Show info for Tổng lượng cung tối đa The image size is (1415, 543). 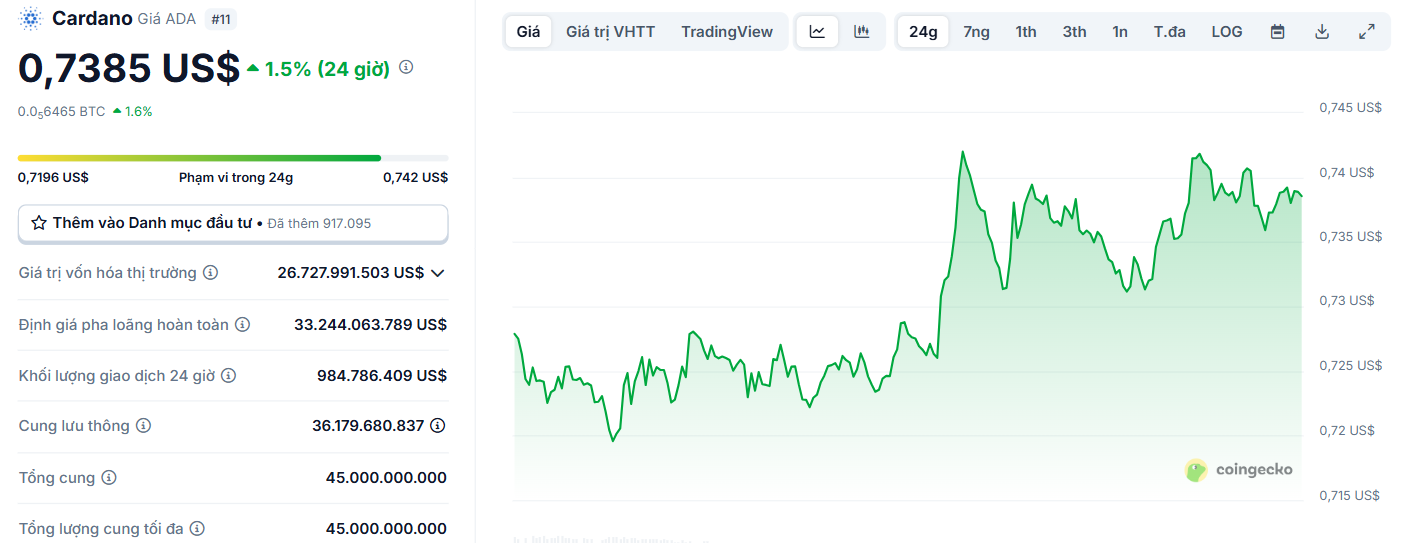point(198,528)
